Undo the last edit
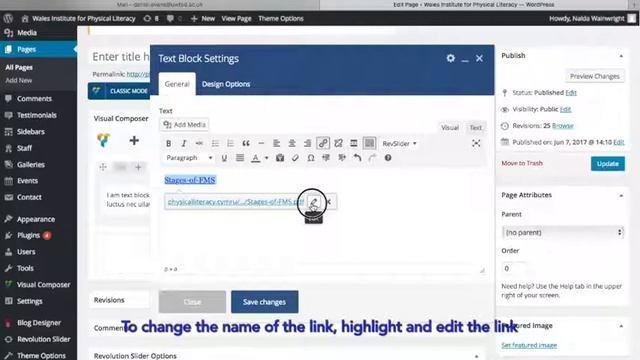The image size is (640, 360). [x=357, y=158]
